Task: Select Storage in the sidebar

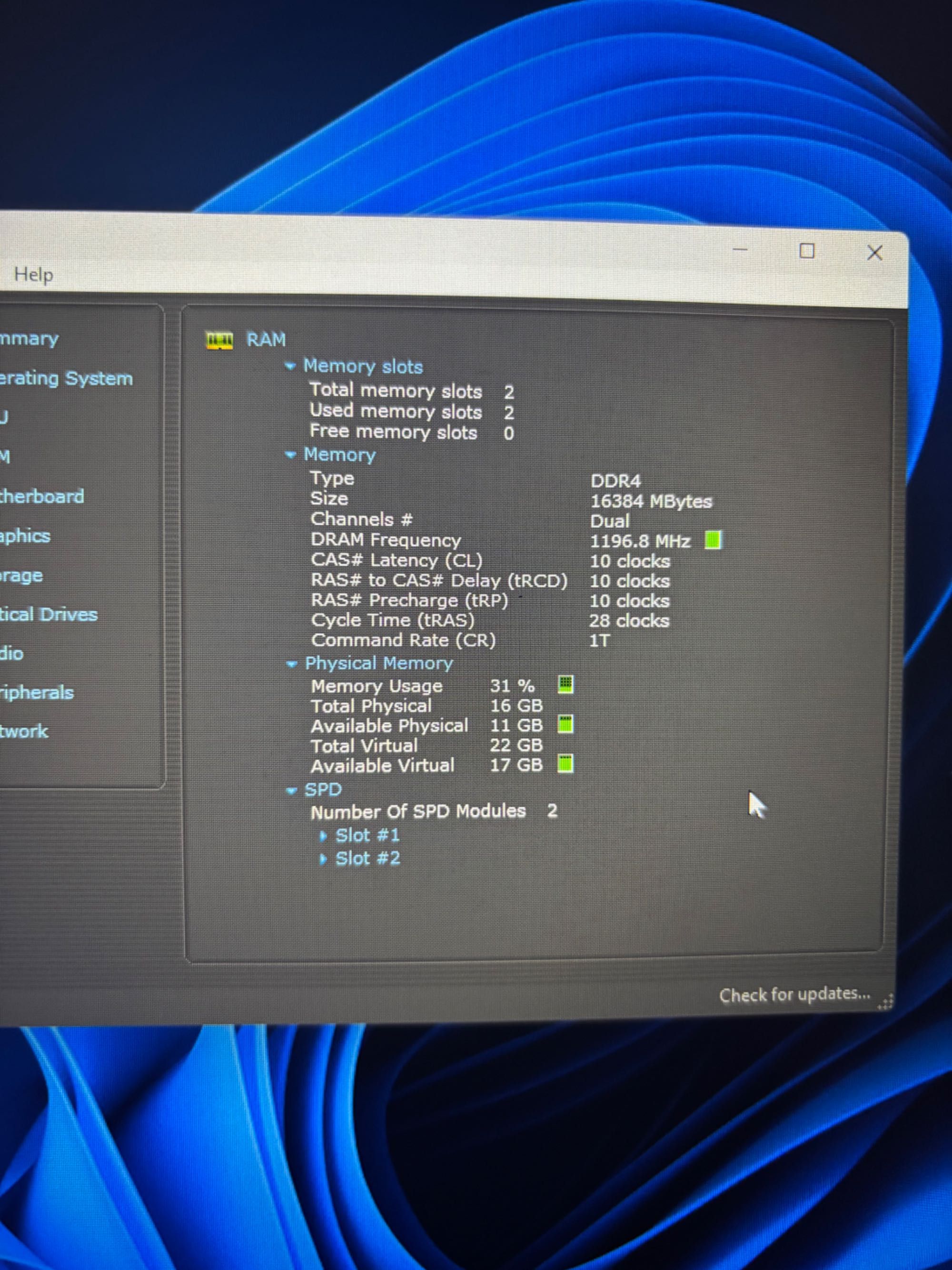Action: pos(21,575)
